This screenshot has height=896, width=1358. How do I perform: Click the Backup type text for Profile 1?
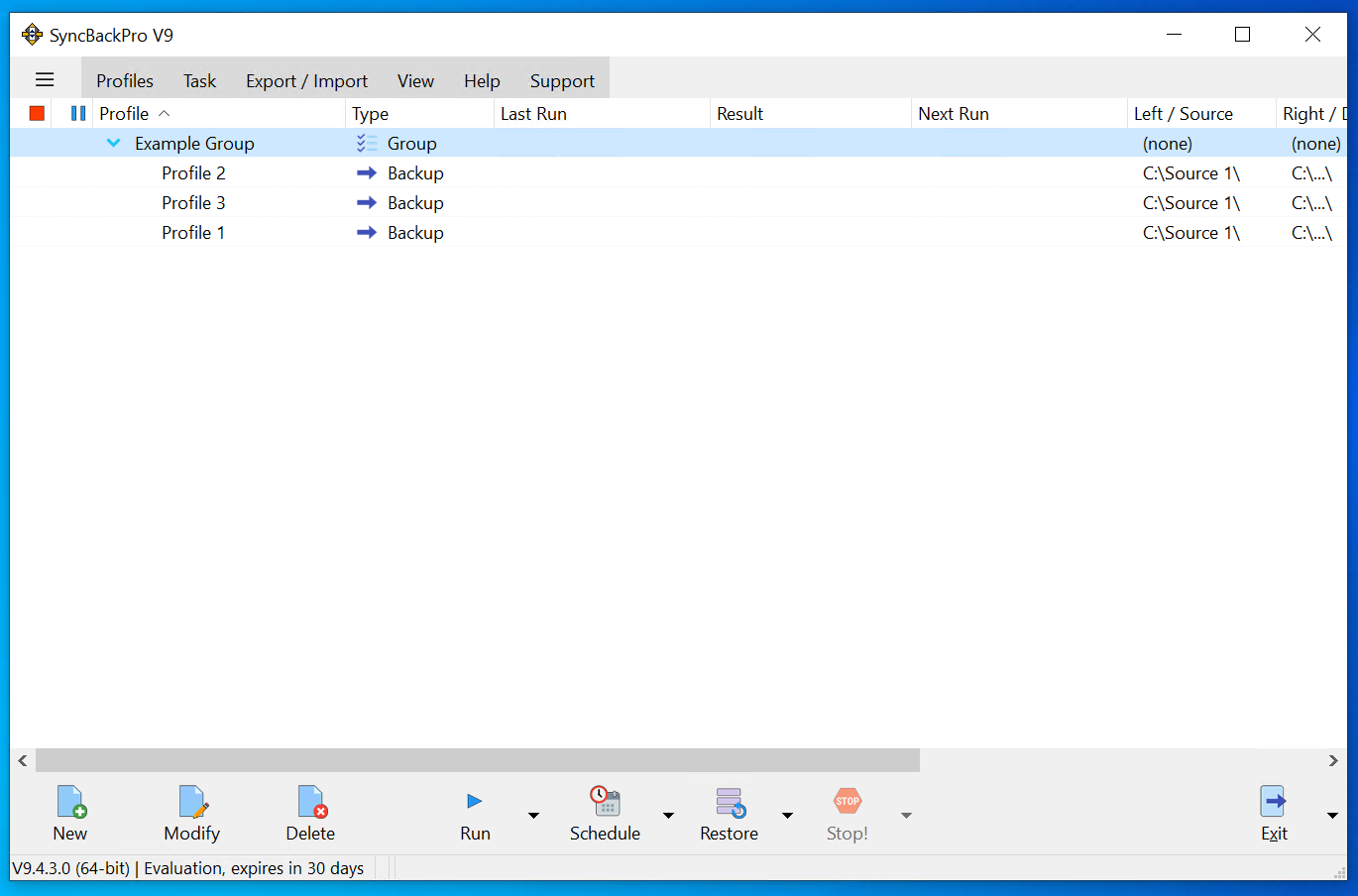(415, 233)
